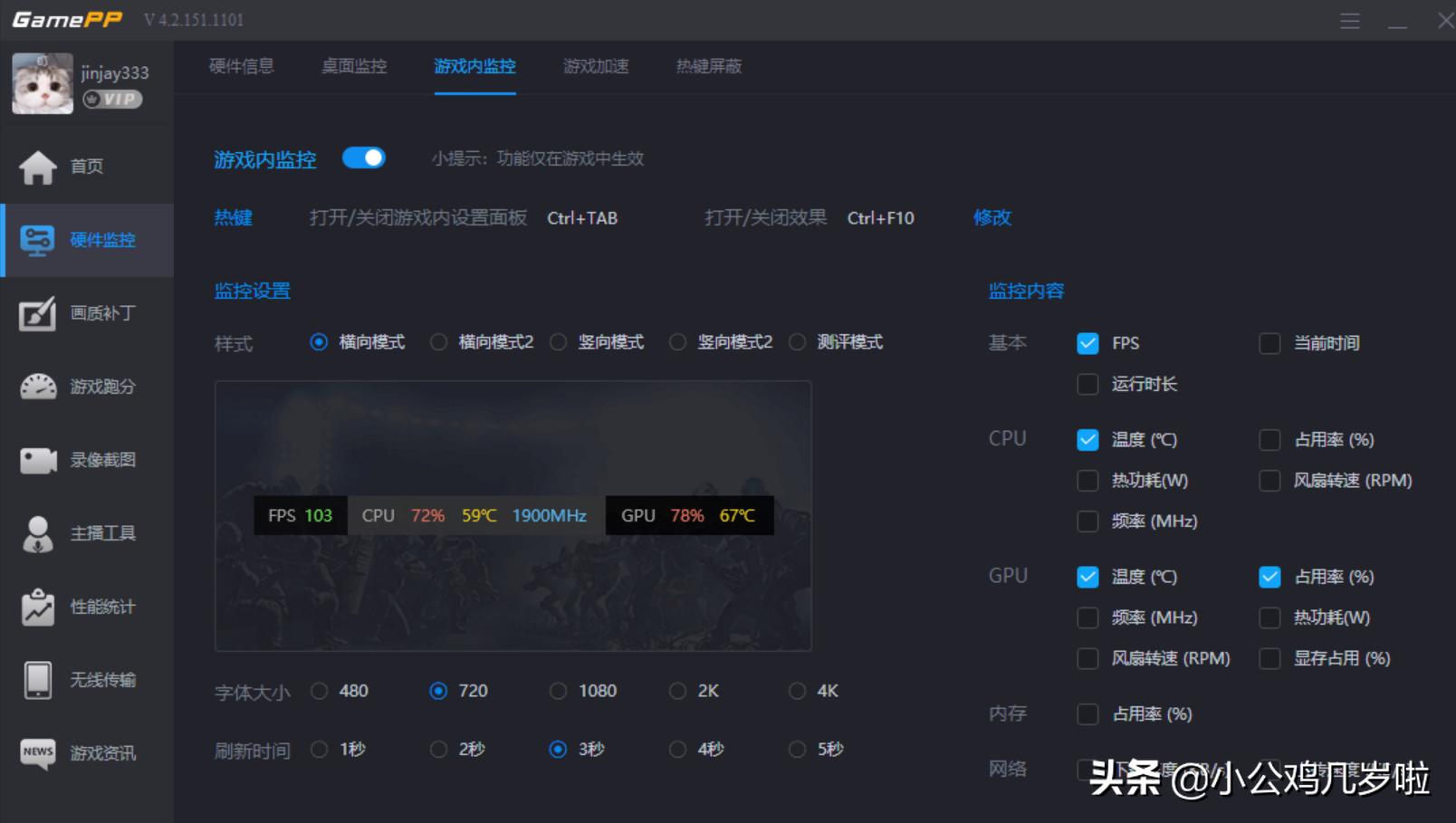
Task: Click the VIP badge under jinjay333
Action: [x=112, y=100]
